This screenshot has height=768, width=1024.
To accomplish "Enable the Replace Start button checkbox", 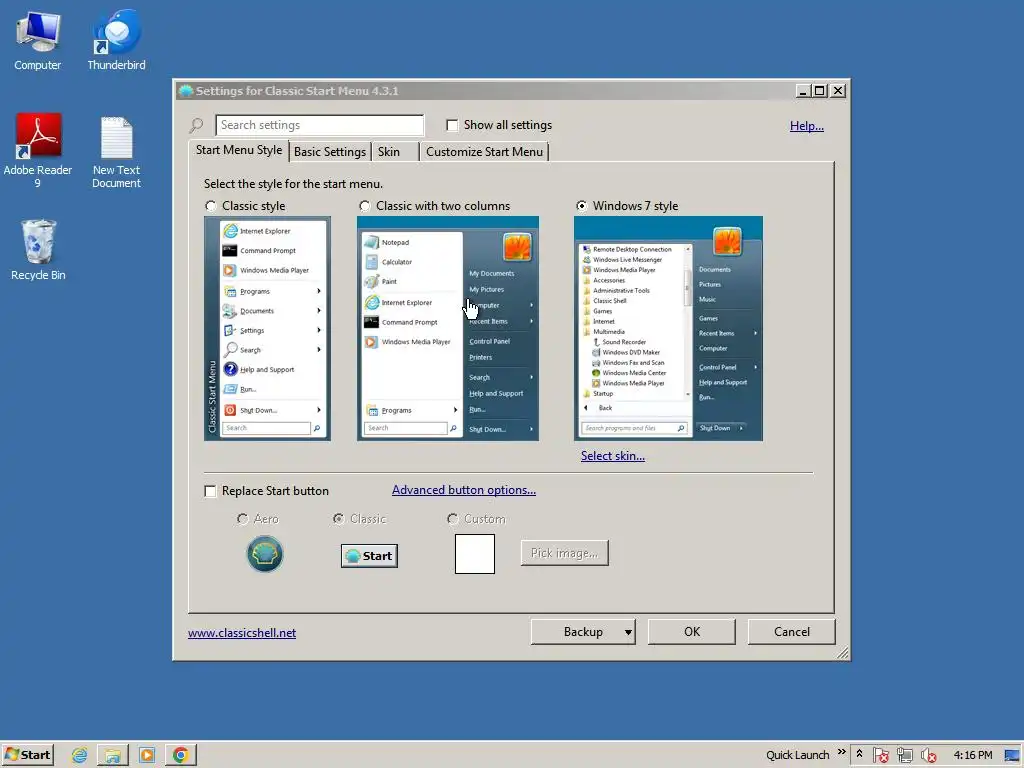I will click(210, 491).
